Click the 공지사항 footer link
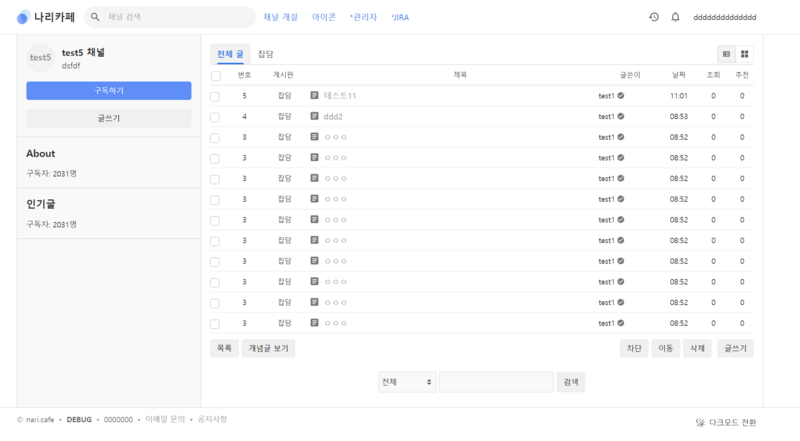Image resolution: width=800 pixels, height=441 pixels. pyautogui.click(x=212, y=419)
